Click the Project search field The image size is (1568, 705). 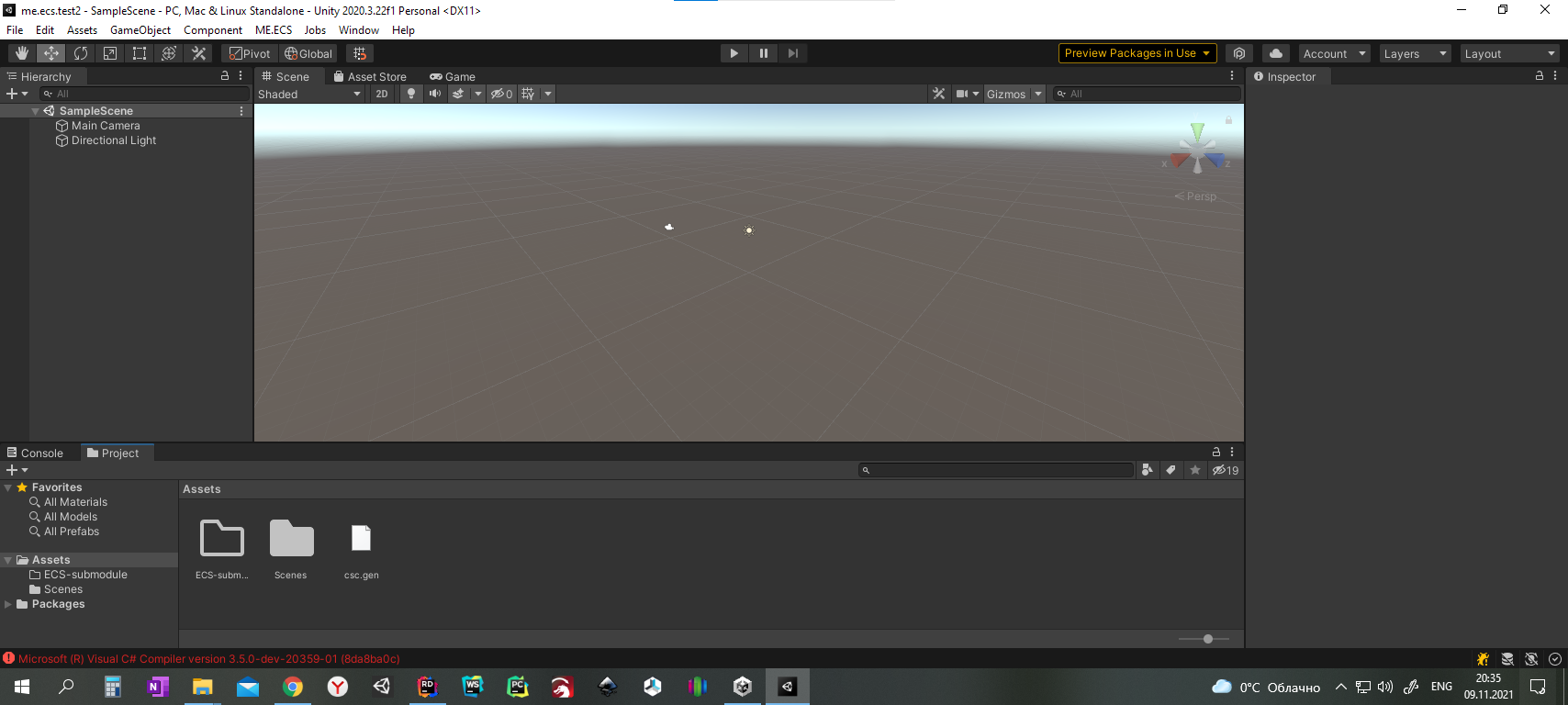pyautogui.click(x=996, y=470)
